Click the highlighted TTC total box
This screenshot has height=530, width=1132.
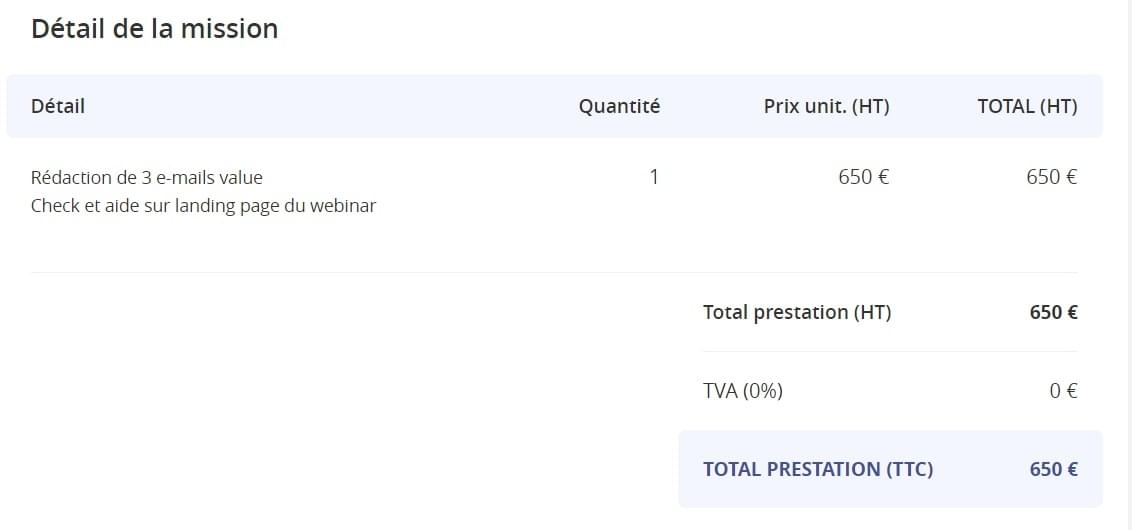click(890, 469)
